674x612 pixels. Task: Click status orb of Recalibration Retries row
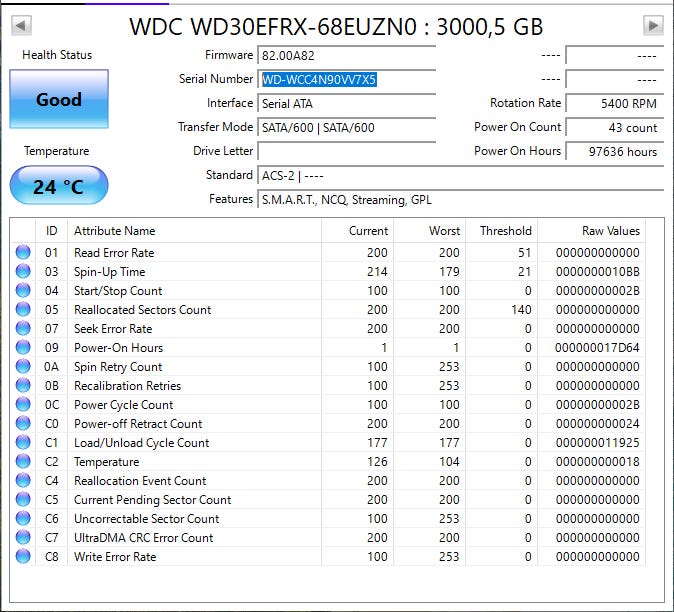(23, 385)
